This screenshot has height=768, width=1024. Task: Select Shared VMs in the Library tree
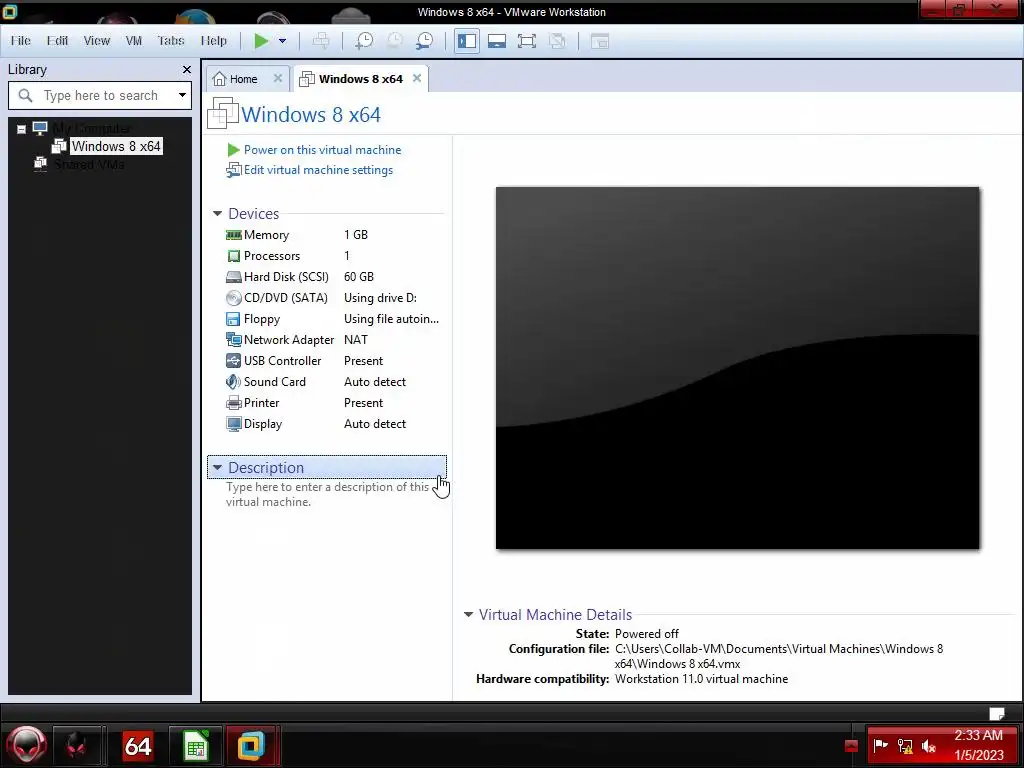[x=89, y=165]
